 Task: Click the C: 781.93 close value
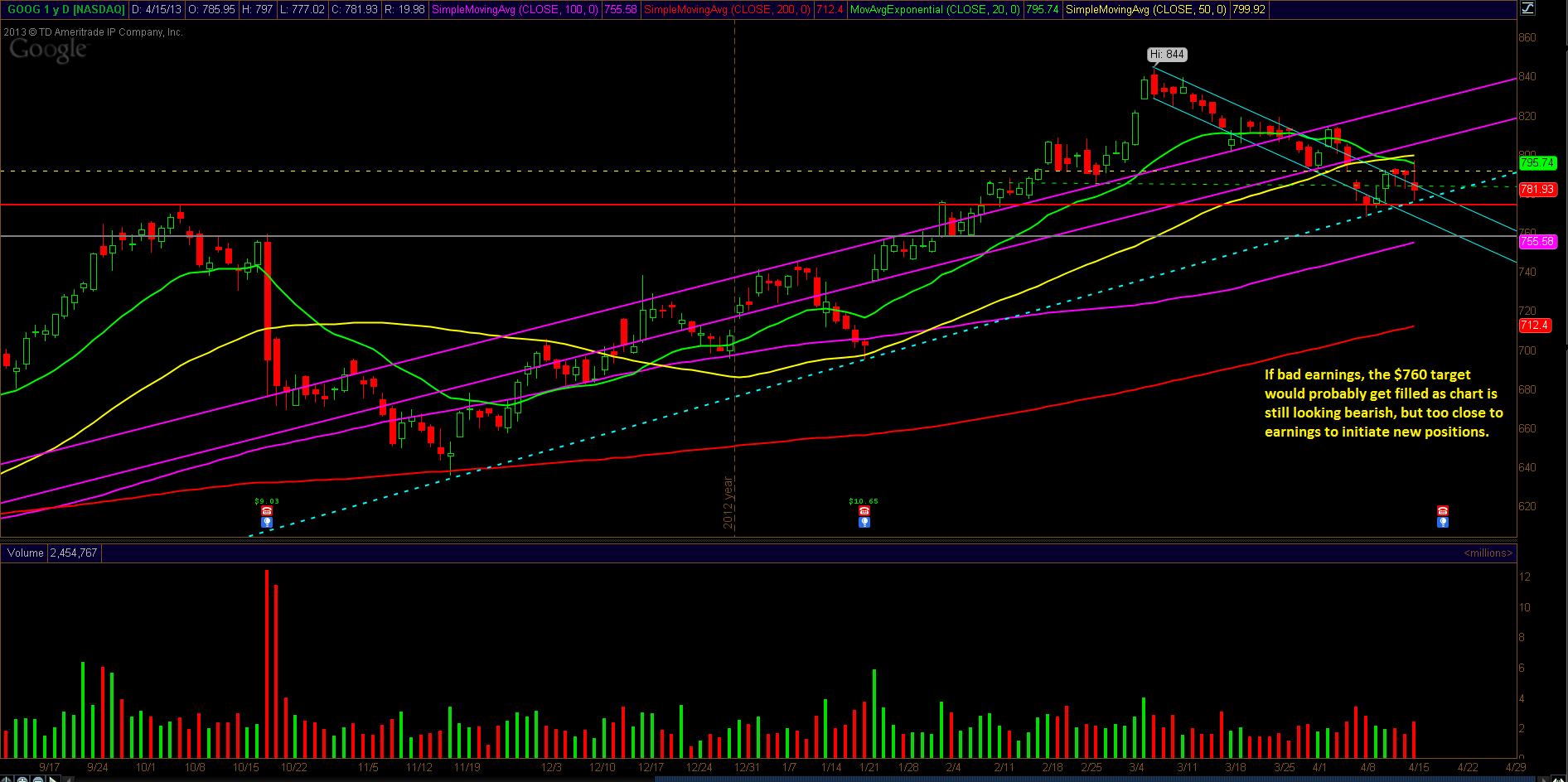point(355,9)
